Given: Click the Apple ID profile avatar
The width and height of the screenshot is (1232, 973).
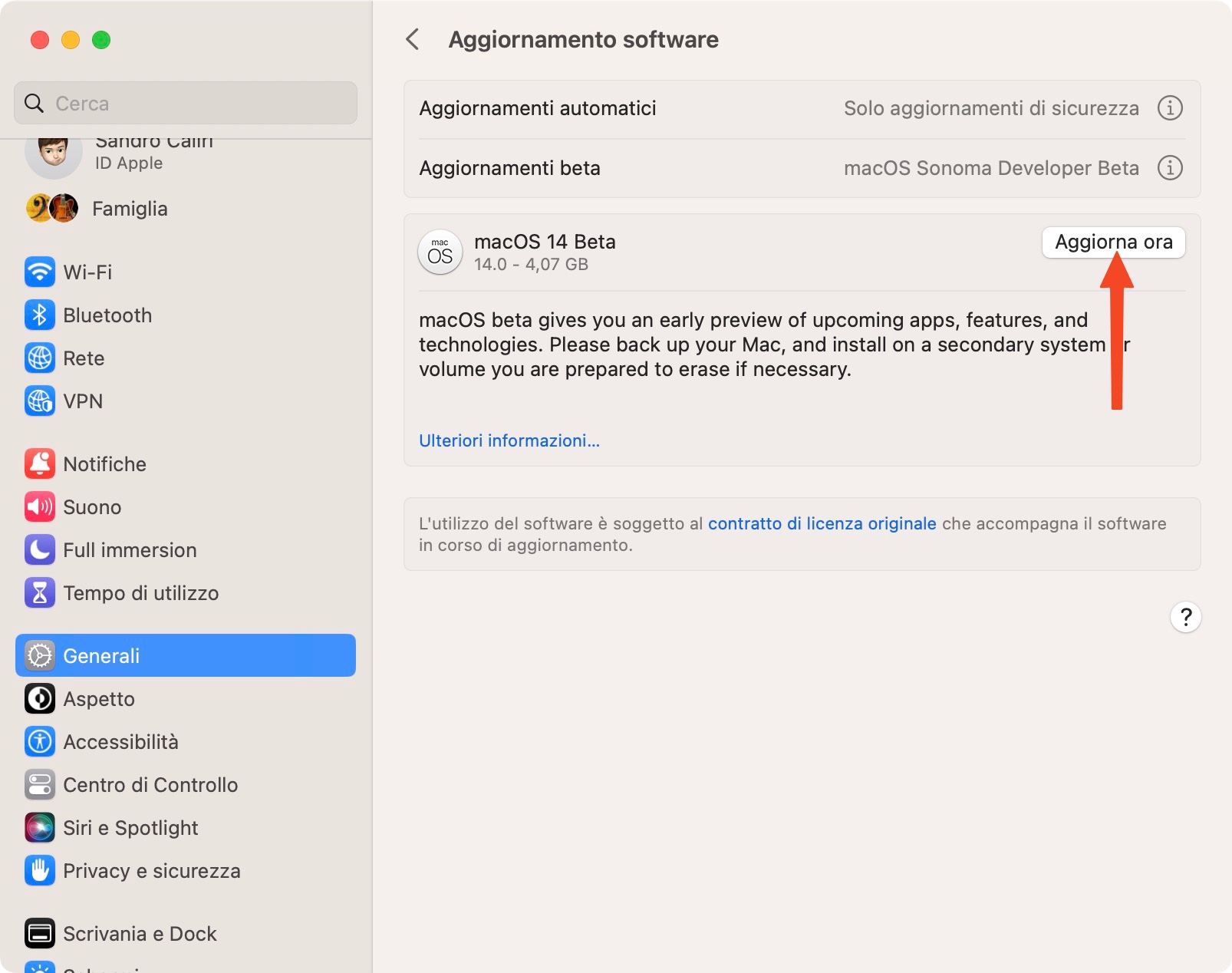Looking at the screenshot, I should click(54, 157).
